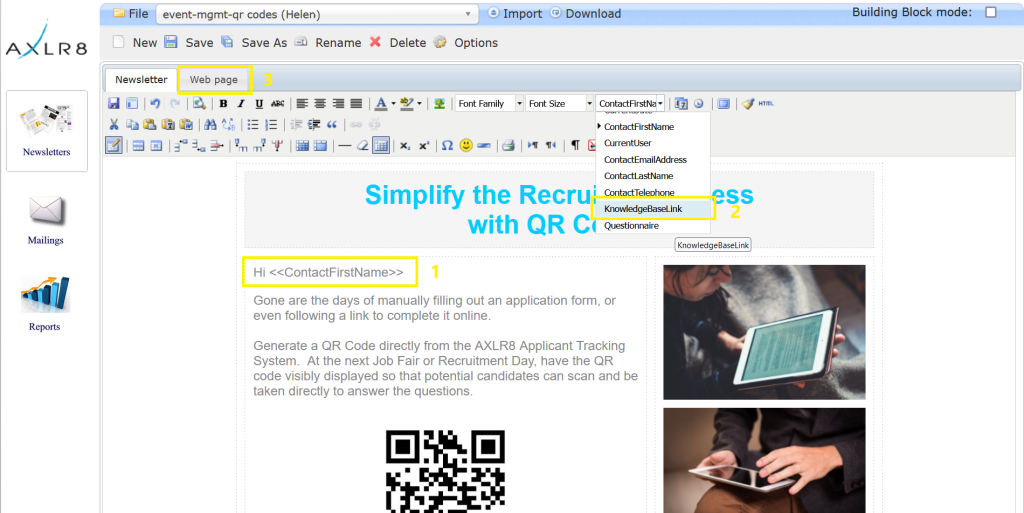The image size is (1024, 513).
Task: Open the file selector combo box
Action: click(317, 14)
